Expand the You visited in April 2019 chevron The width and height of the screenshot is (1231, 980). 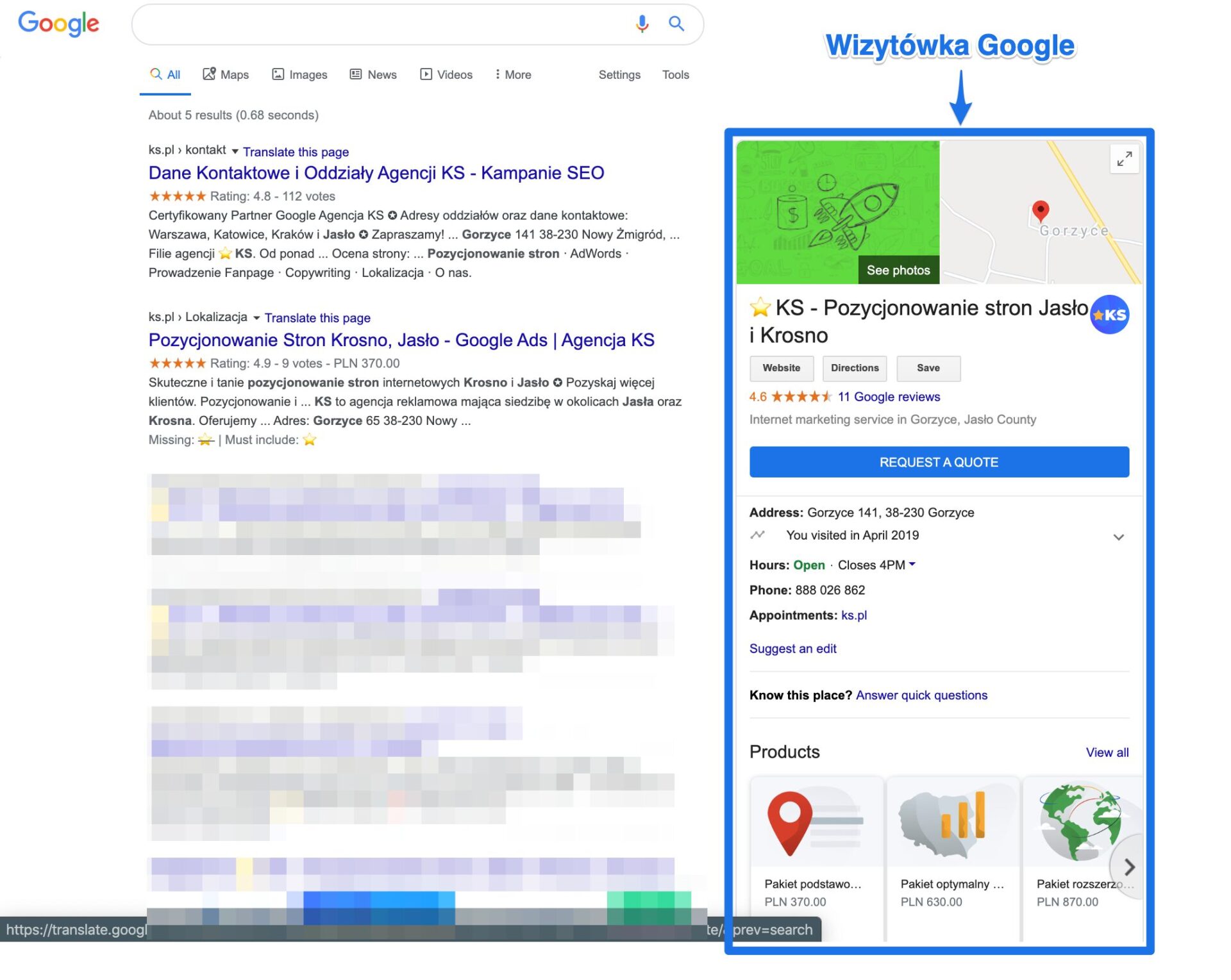pyautogui.click(x=1118, y=537)
